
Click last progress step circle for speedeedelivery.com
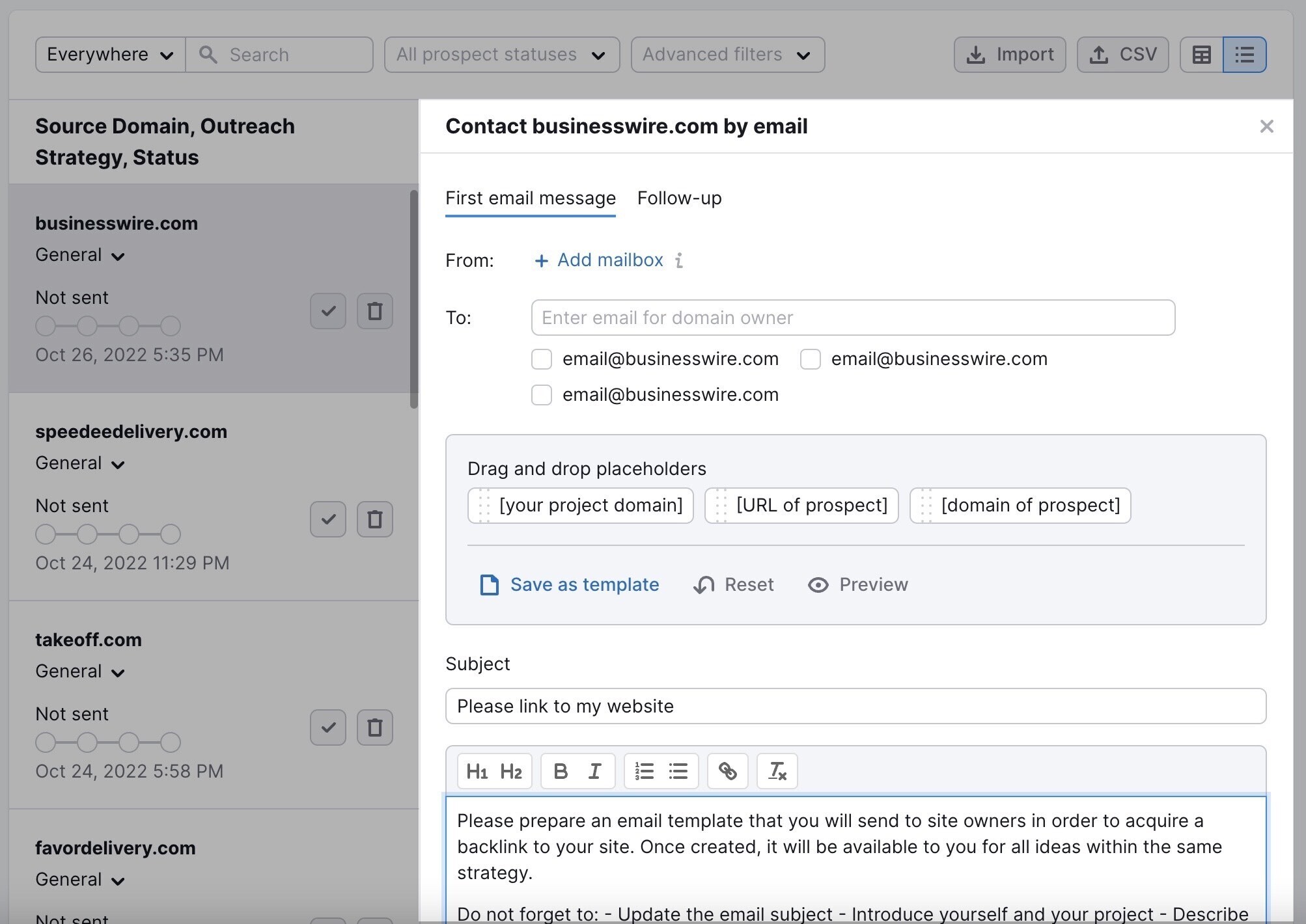click(x=171, y=534)
